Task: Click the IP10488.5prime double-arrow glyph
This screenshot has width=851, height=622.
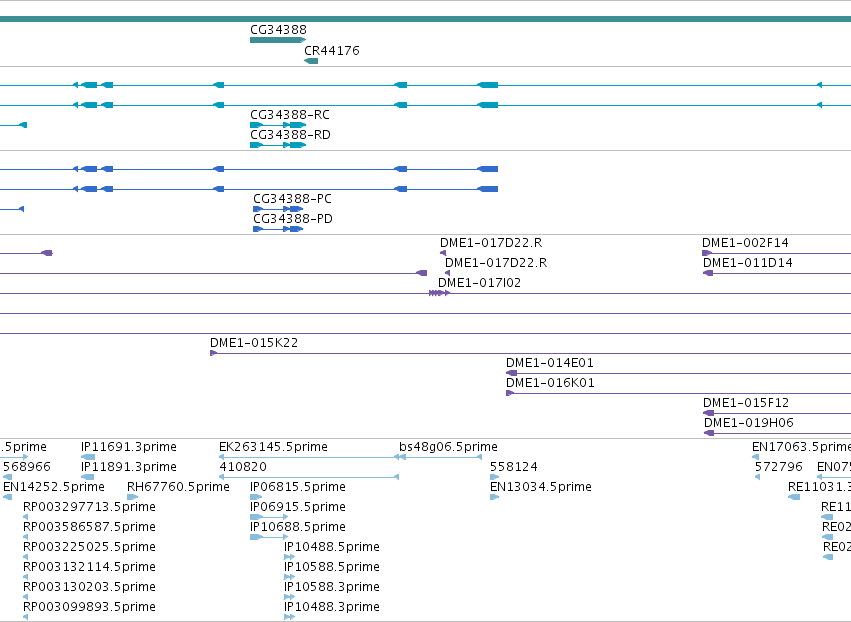Action: point(289,557)
